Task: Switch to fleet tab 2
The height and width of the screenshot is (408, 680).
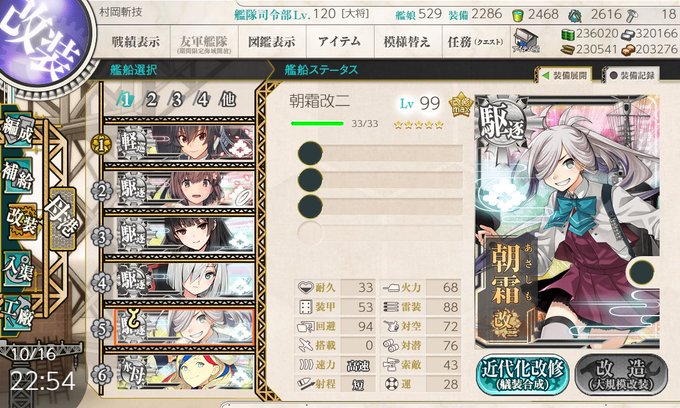Action: tap(151, 100)
